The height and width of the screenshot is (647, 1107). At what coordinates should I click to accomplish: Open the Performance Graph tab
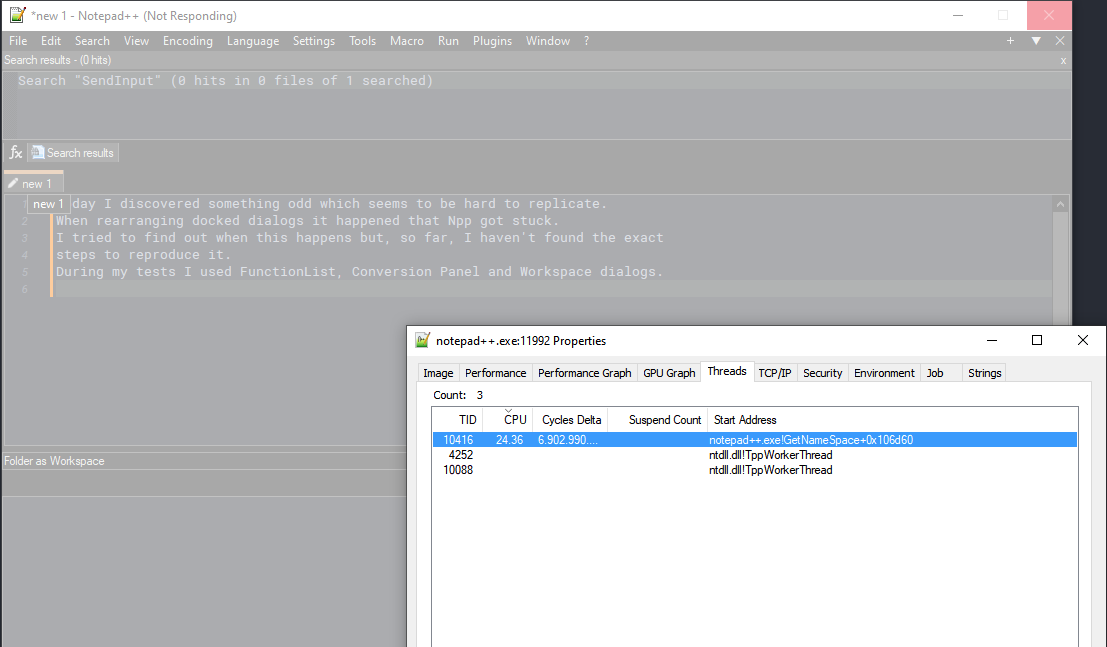pyautogui.click(x=585, y=373)
